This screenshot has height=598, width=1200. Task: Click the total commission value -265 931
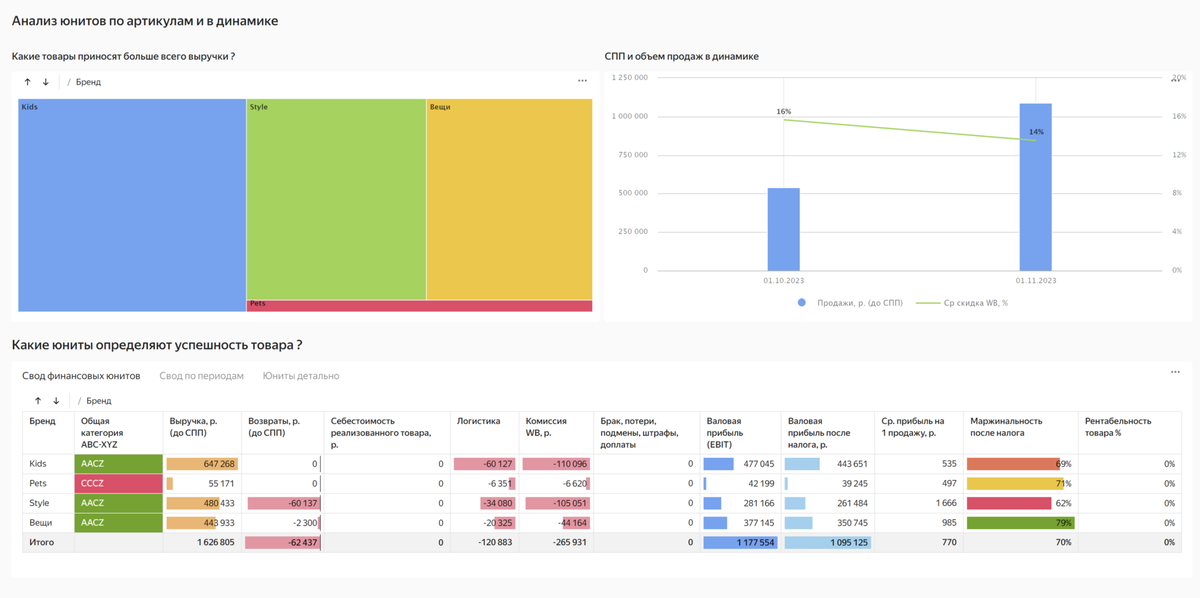tap(568, 542)
